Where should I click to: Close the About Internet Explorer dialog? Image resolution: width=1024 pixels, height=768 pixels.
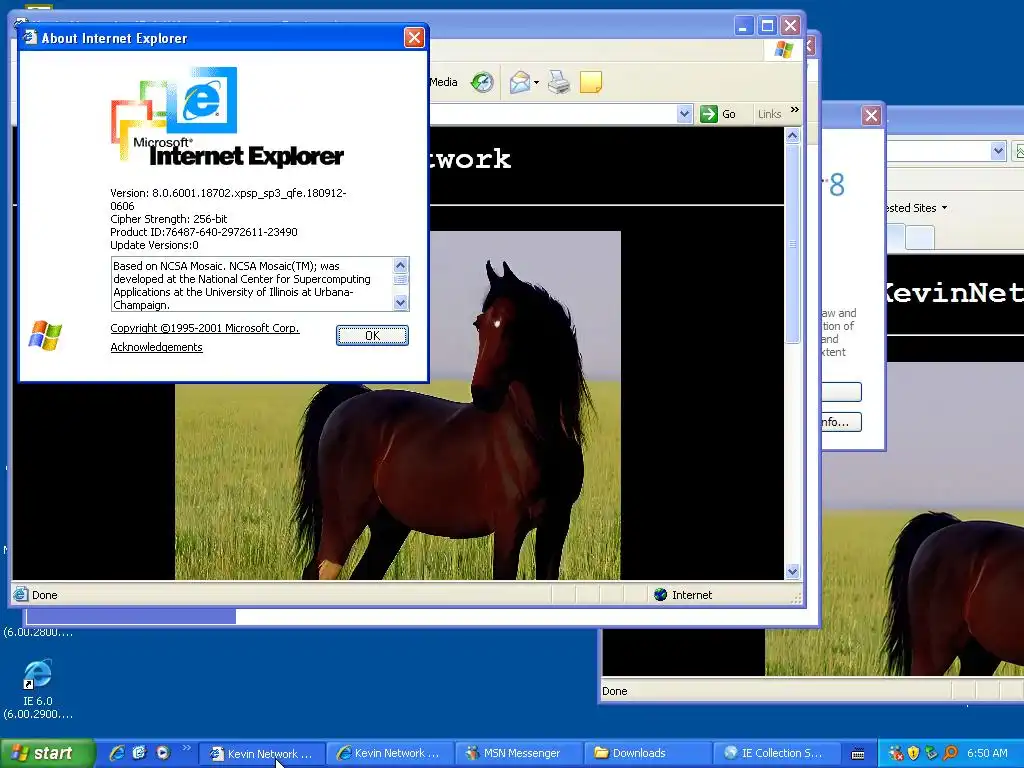(414, 38)
